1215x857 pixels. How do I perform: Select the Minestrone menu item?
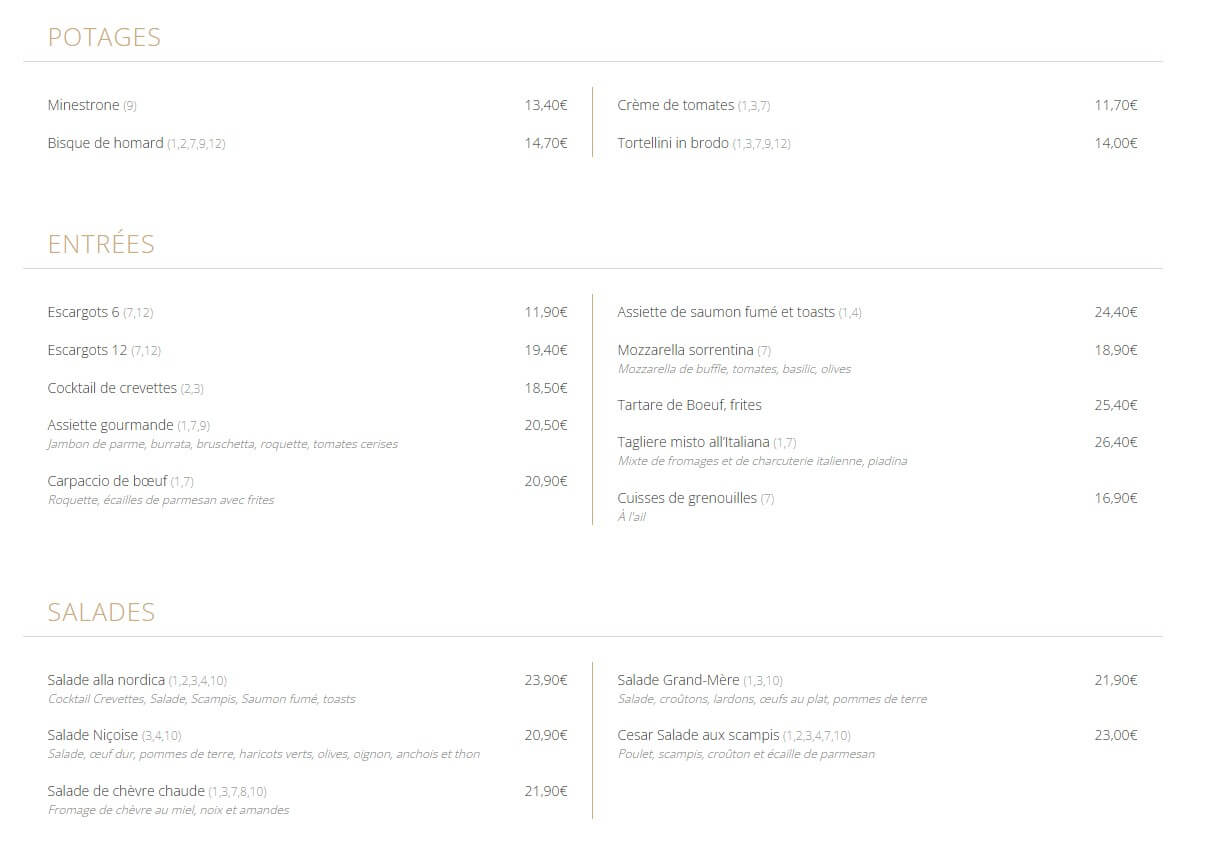coord(83,105)
